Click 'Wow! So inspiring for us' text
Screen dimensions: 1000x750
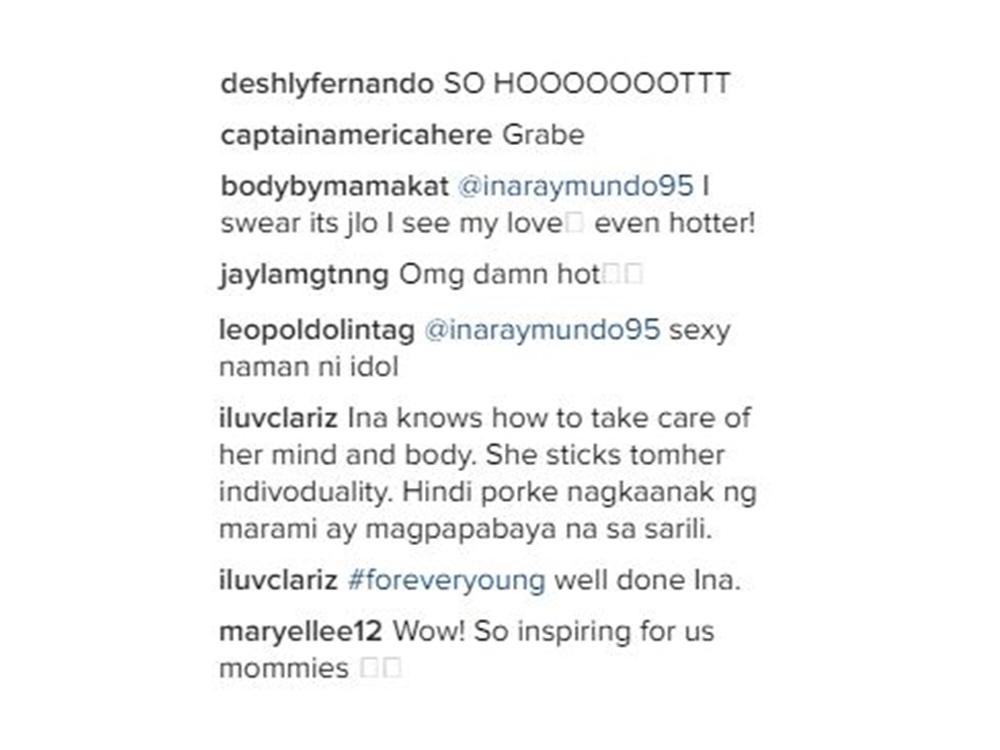554,631
